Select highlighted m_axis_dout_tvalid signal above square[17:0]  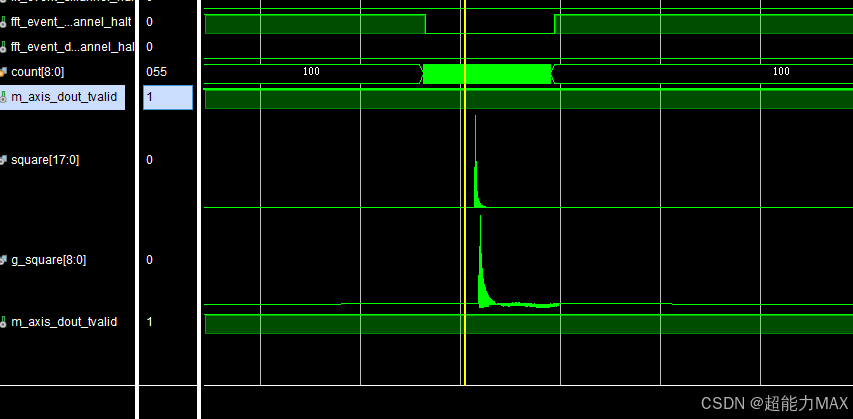coord(64,97)
